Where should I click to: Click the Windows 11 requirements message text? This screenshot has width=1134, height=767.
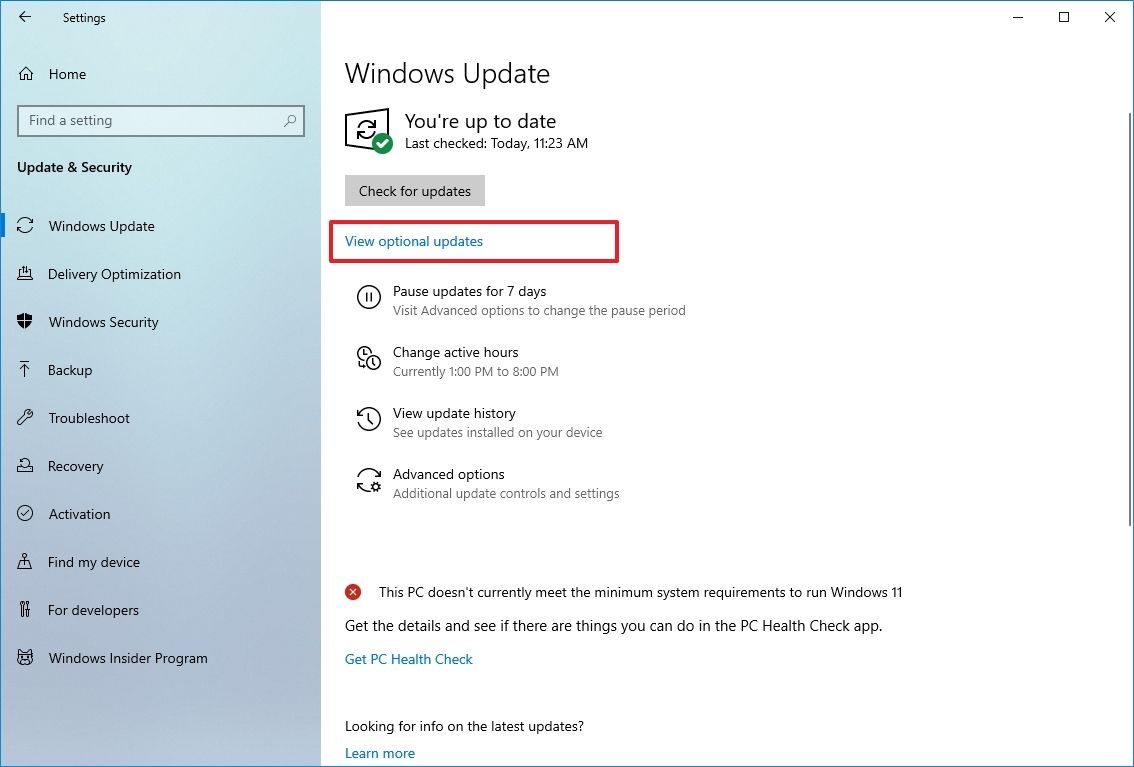pos(640,592)
